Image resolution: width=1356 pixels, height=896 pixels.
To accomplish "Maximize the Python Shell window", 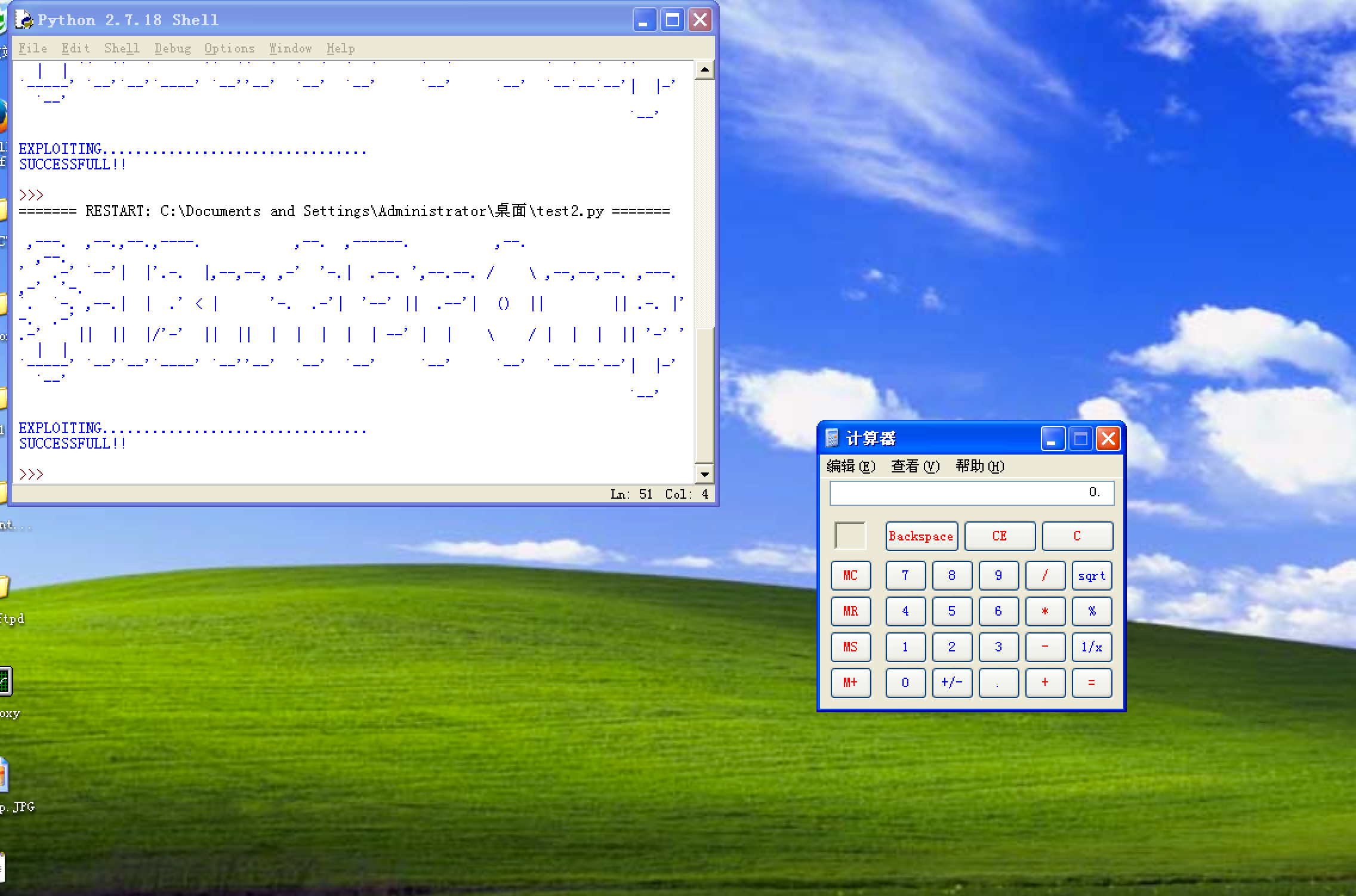I will click(673, 20).
